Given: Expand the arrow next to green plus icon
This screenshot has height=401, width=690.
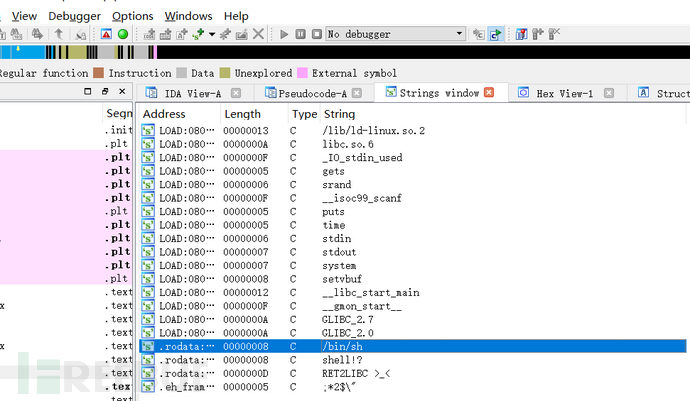Looking at the screenshot, I should pos(212,34).
